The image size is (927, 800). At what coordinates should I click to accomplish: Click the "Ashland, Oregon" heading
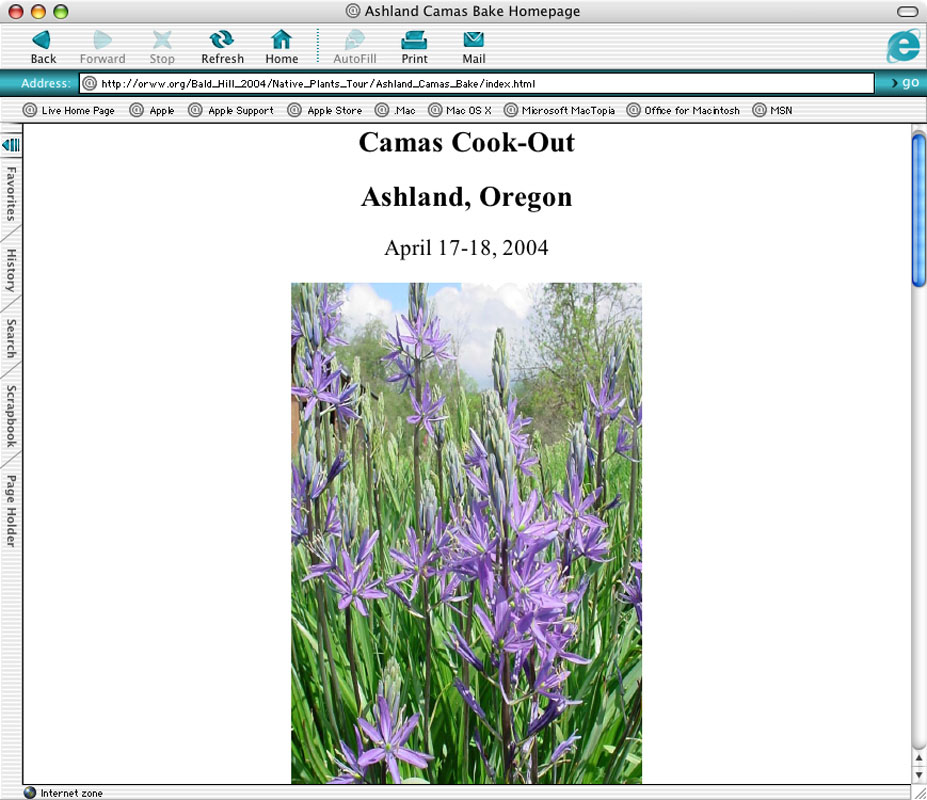pyautogui.click(x=466, y=197)
